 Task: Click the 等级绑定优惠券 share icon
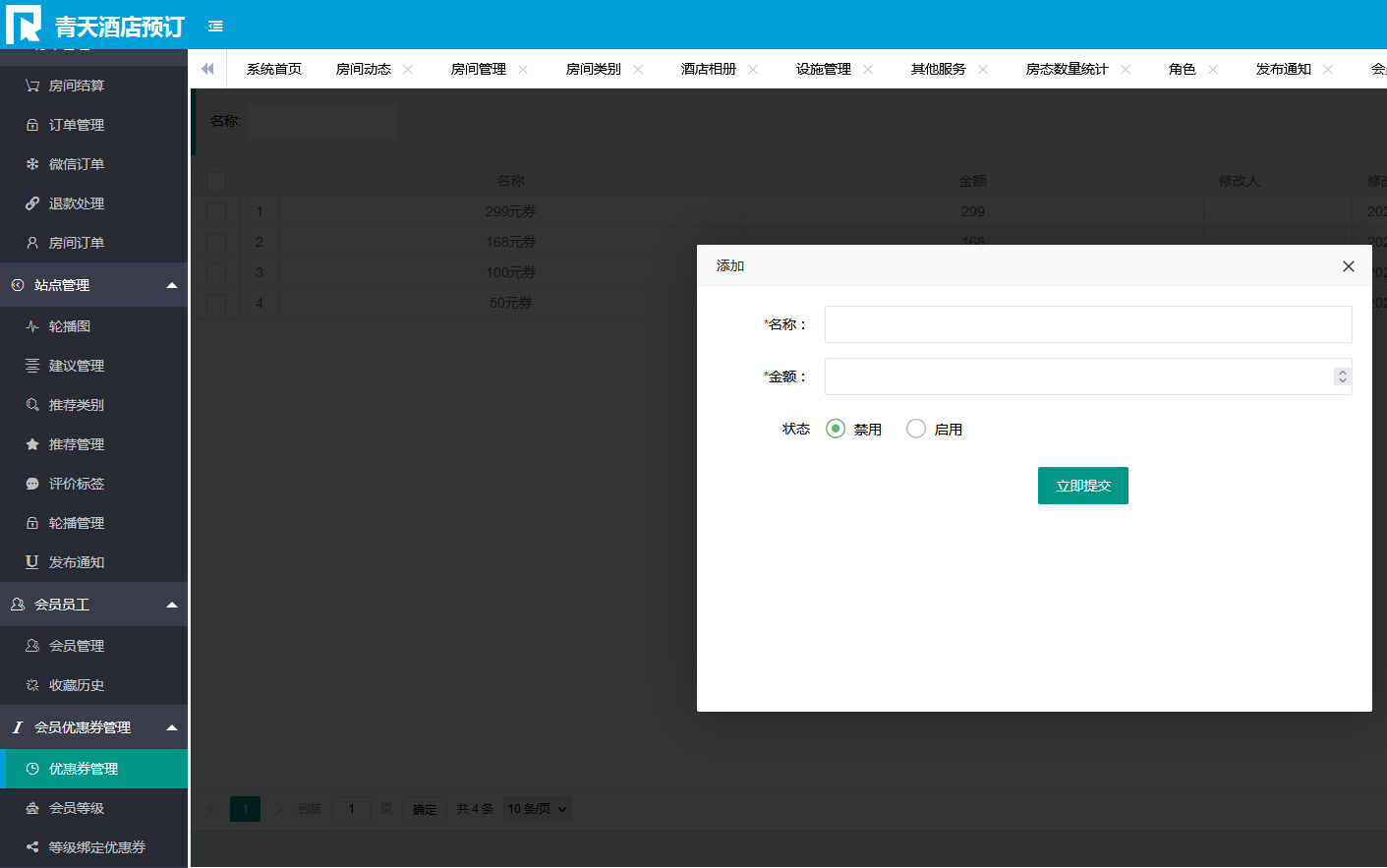pos(32,847)
